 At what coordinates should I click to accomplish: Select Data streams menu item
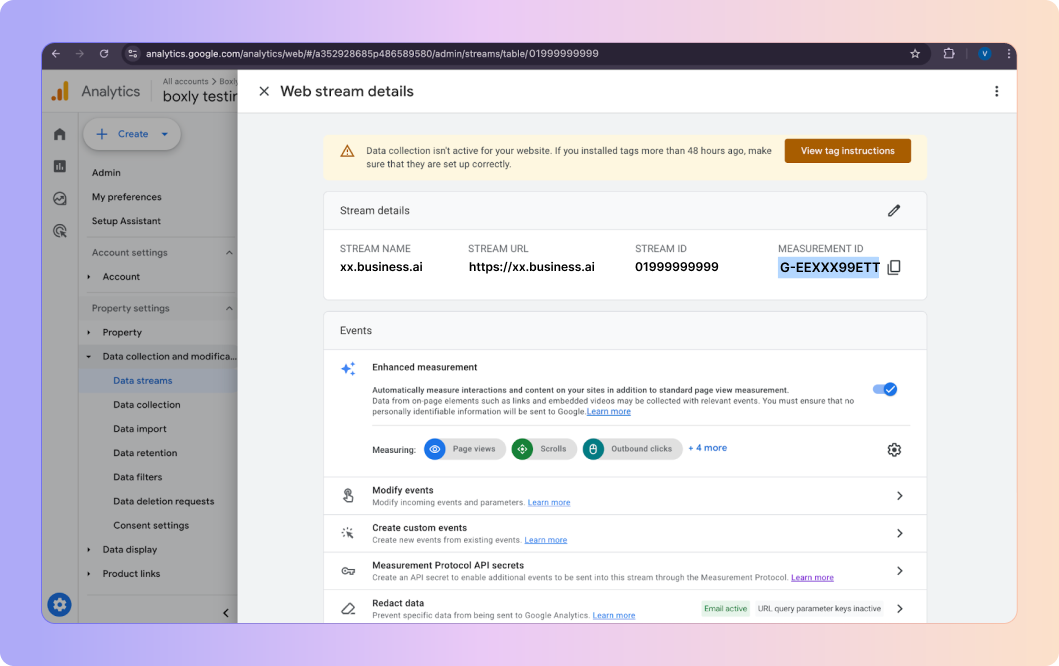pos(143,381)
